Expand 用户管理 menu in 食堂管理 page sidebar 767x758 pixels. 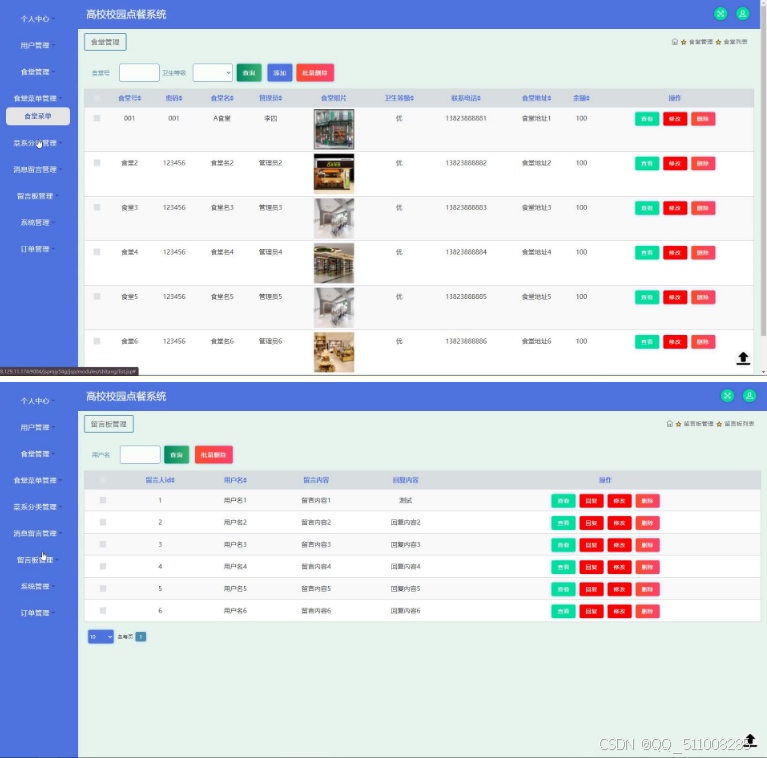37,45
